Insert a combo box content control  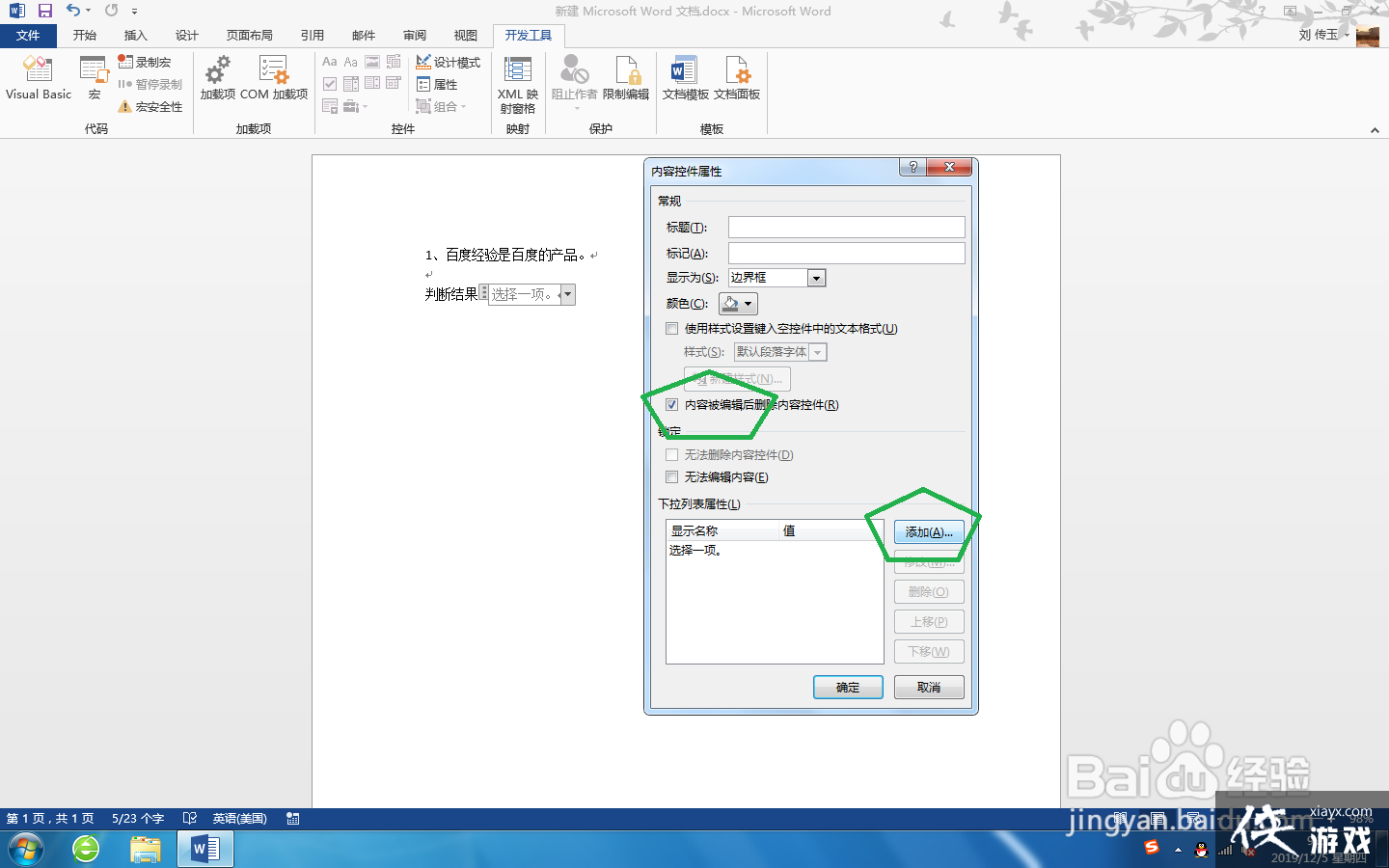point(351,84)
